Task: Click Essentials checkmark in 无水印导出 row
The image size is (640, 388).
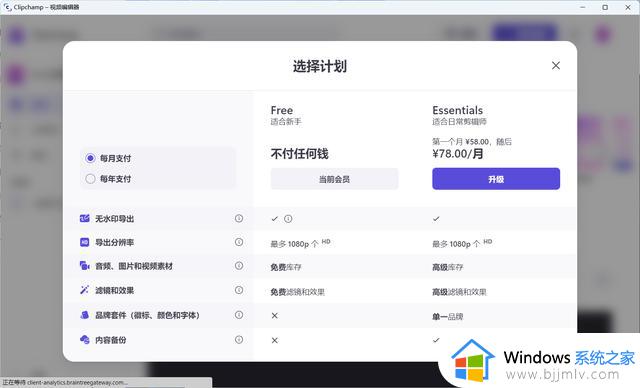Action: pos(436,219)
